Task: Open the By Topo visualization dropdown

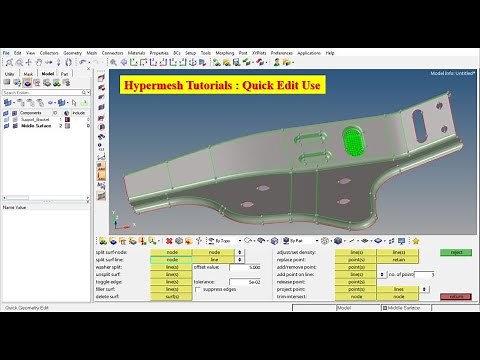Action: (224, 241)
